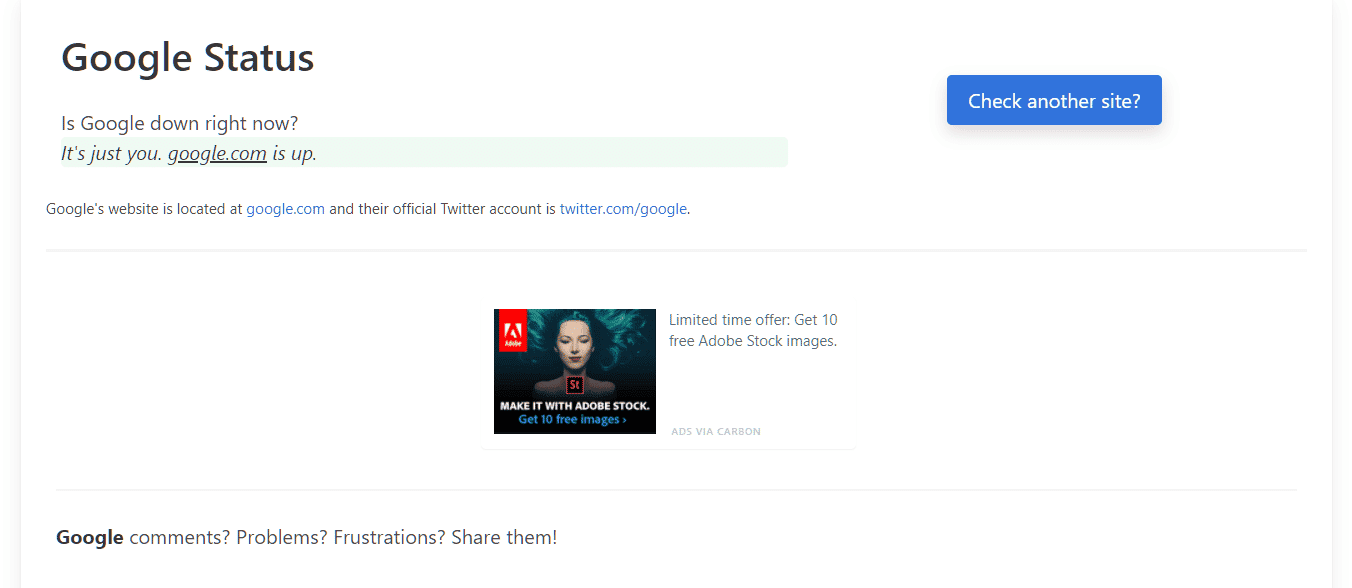
Task: Click the "is up." status text
Action: (294, 154)
